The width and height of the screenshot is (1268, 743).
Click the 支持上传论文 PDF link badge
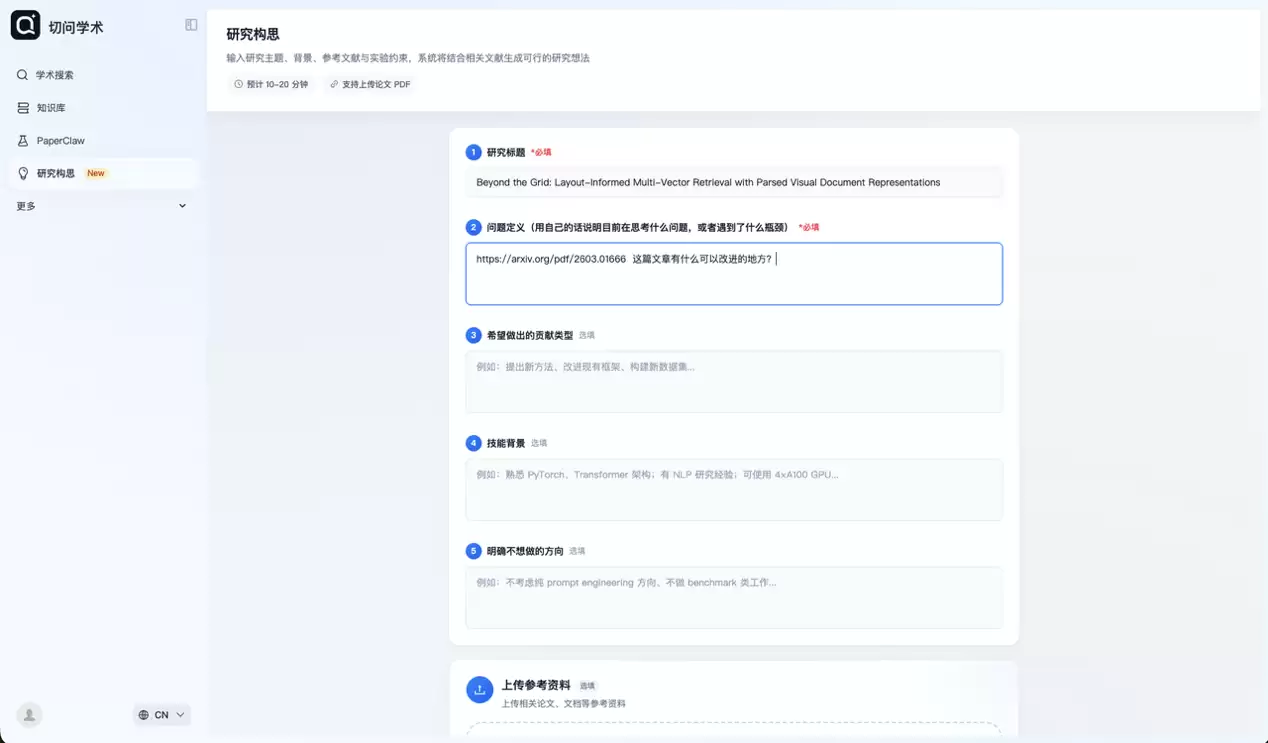[370, 85]
